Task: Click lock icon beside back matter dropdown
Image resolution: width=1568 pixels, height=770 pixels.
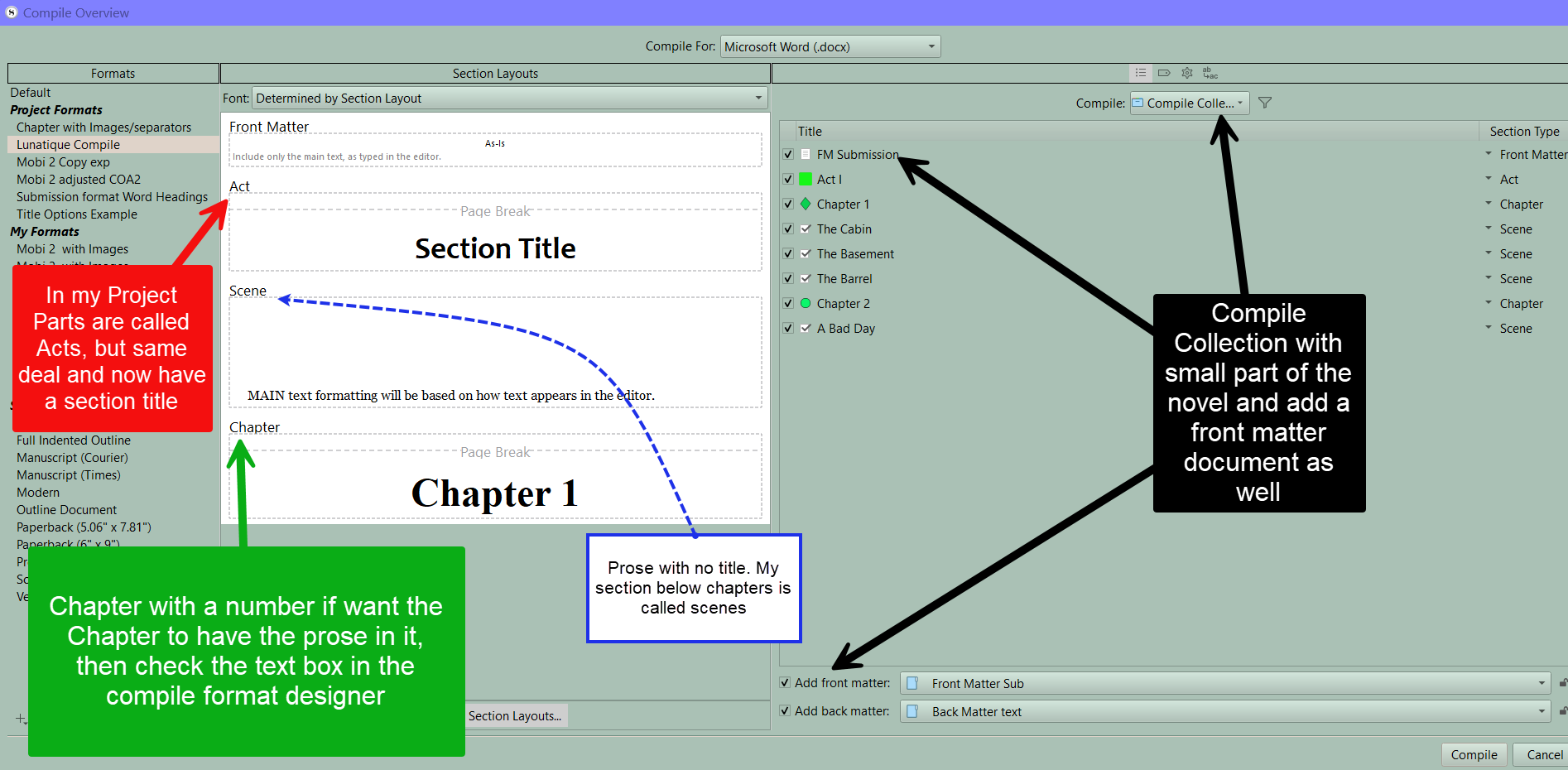Action: point(1562,711)
